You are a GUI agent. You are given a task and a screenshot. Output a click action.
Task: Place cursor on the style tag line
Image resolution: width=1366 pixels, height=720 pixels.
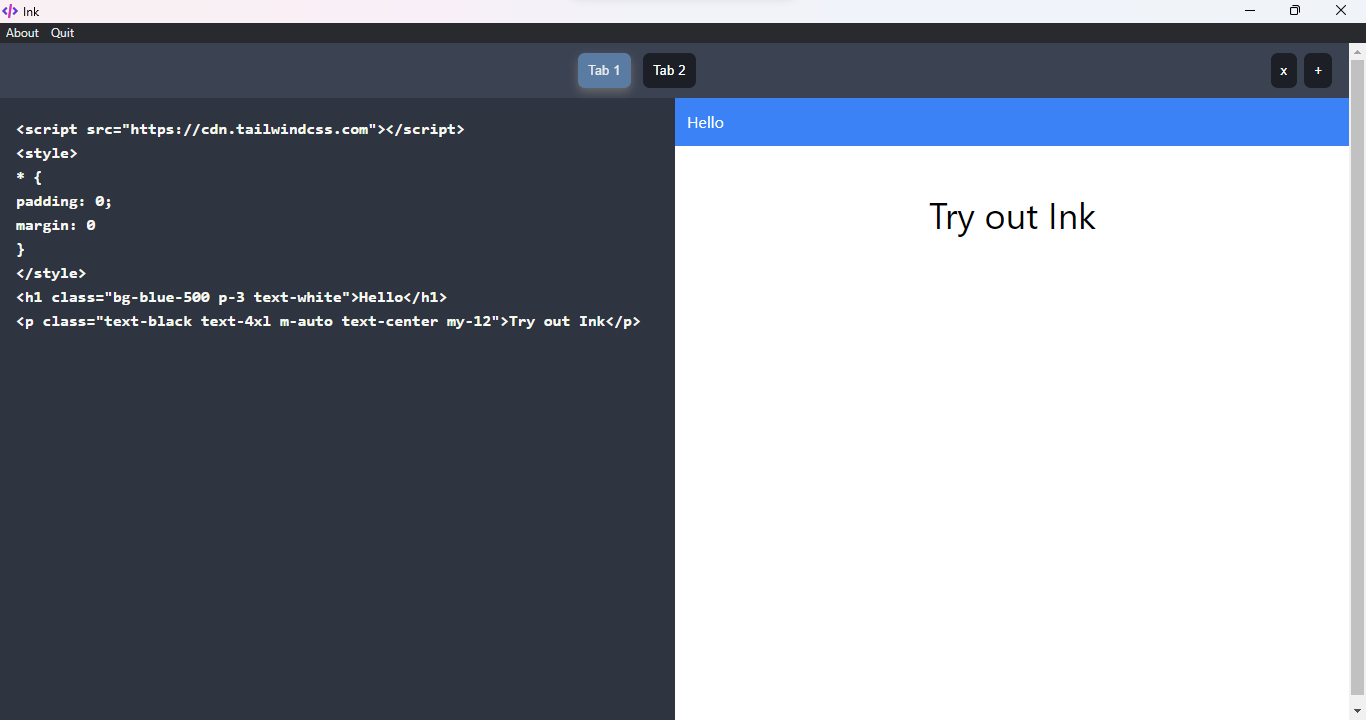coord(46,153)
